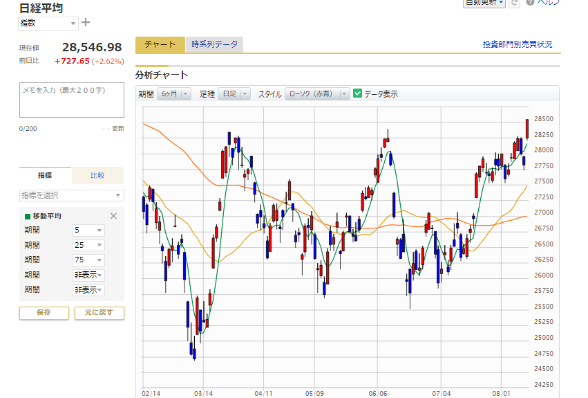Image resolution: width=588 pixels, height=398 pixels.
Task: Switch to the チャート tab
Action: point(160,45)
